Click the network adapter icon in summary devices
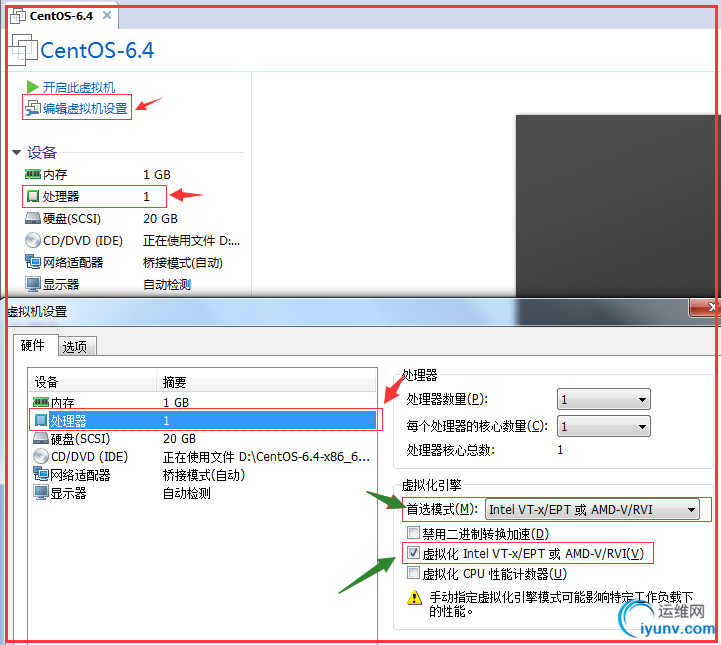The width and height of the screenshot is (721, 645). coord(33,262)
